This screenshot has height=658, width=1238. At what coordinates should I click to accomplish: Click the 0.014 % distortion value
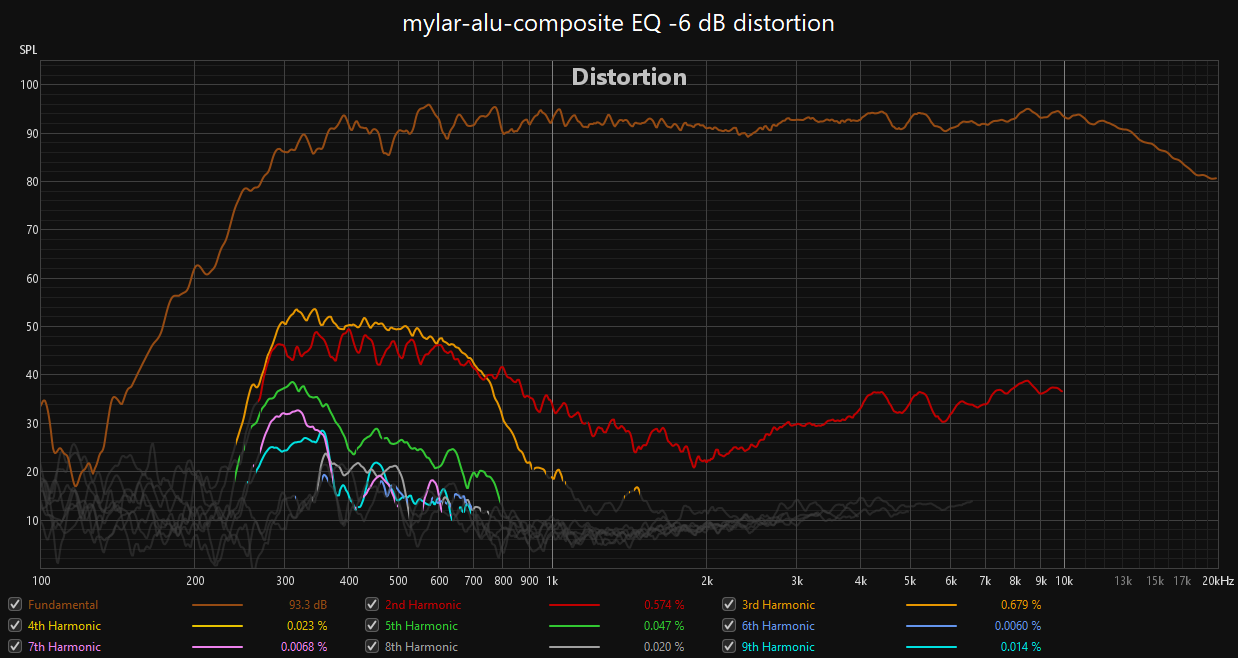pyautogui.click(x=1021, y=647)
